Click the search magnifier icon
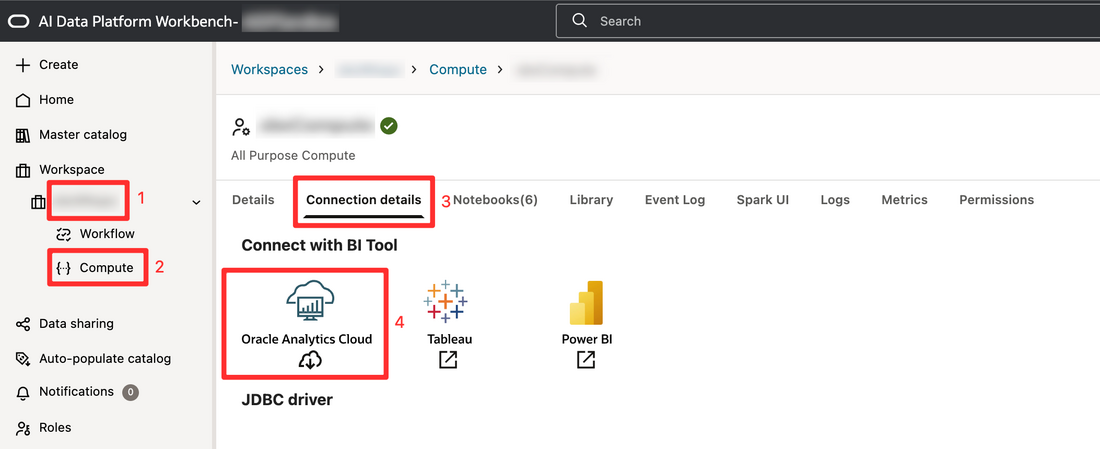The width and height of the screenshot is (1100, 449). (579, 20)
